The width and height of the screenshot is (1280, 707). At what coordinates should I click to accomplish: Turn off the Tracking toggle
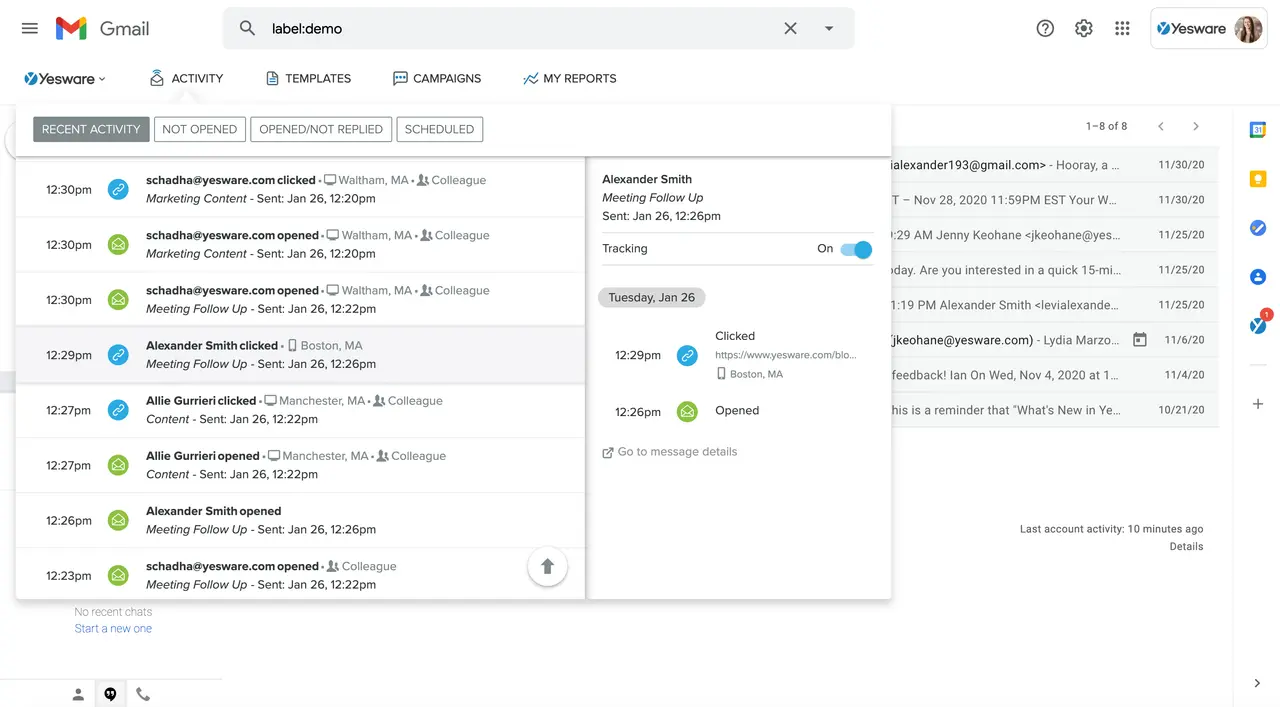tap(856, 249)
